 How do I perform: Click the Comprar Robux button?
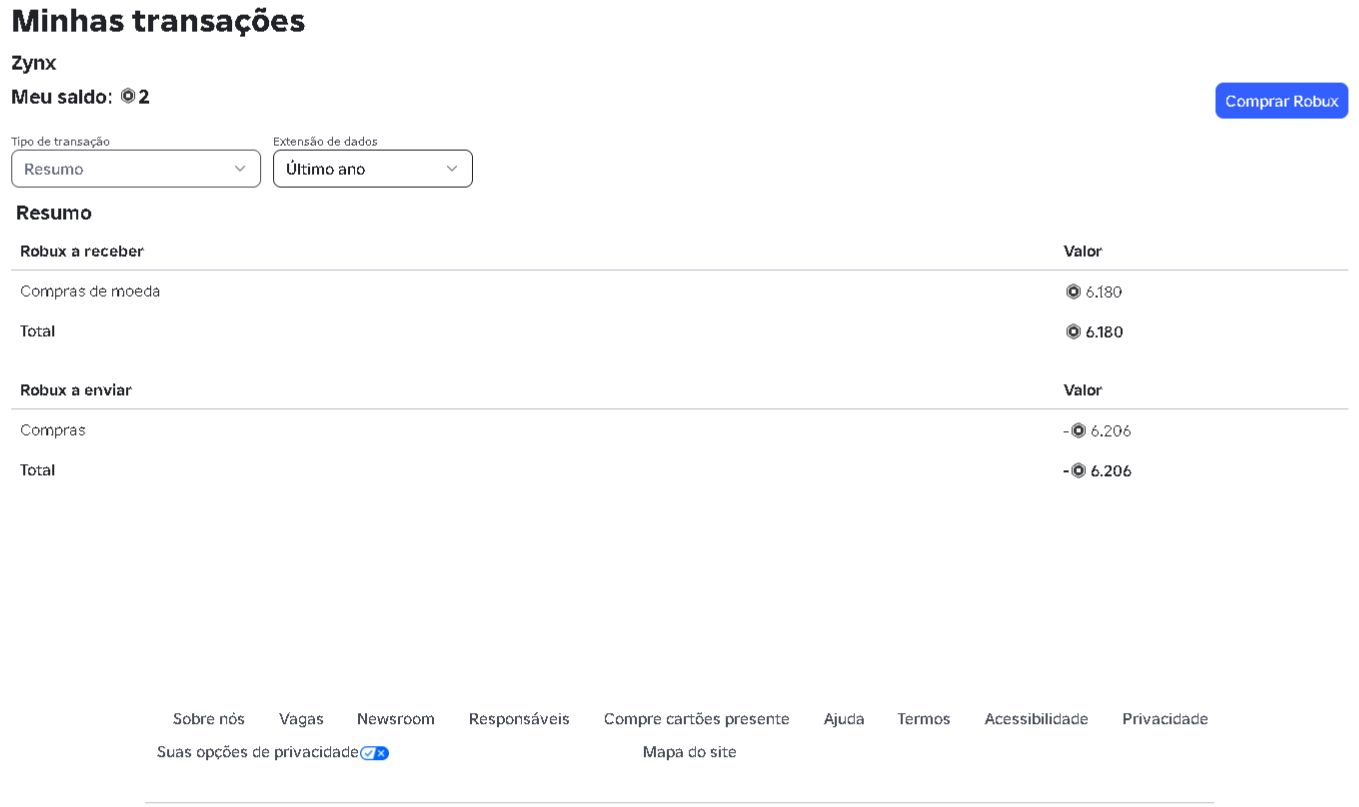point(1282,101)
